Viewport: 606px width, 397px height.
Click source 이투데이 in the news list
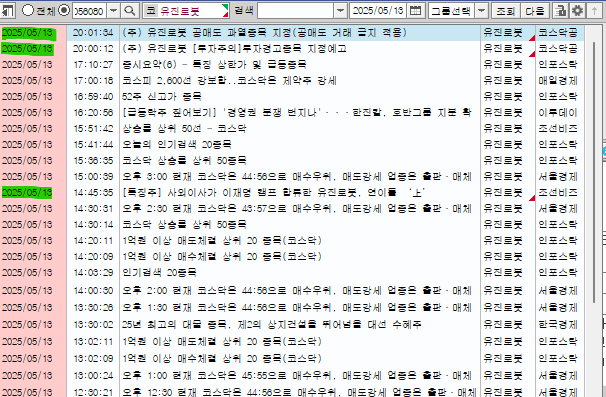point(558,113)
